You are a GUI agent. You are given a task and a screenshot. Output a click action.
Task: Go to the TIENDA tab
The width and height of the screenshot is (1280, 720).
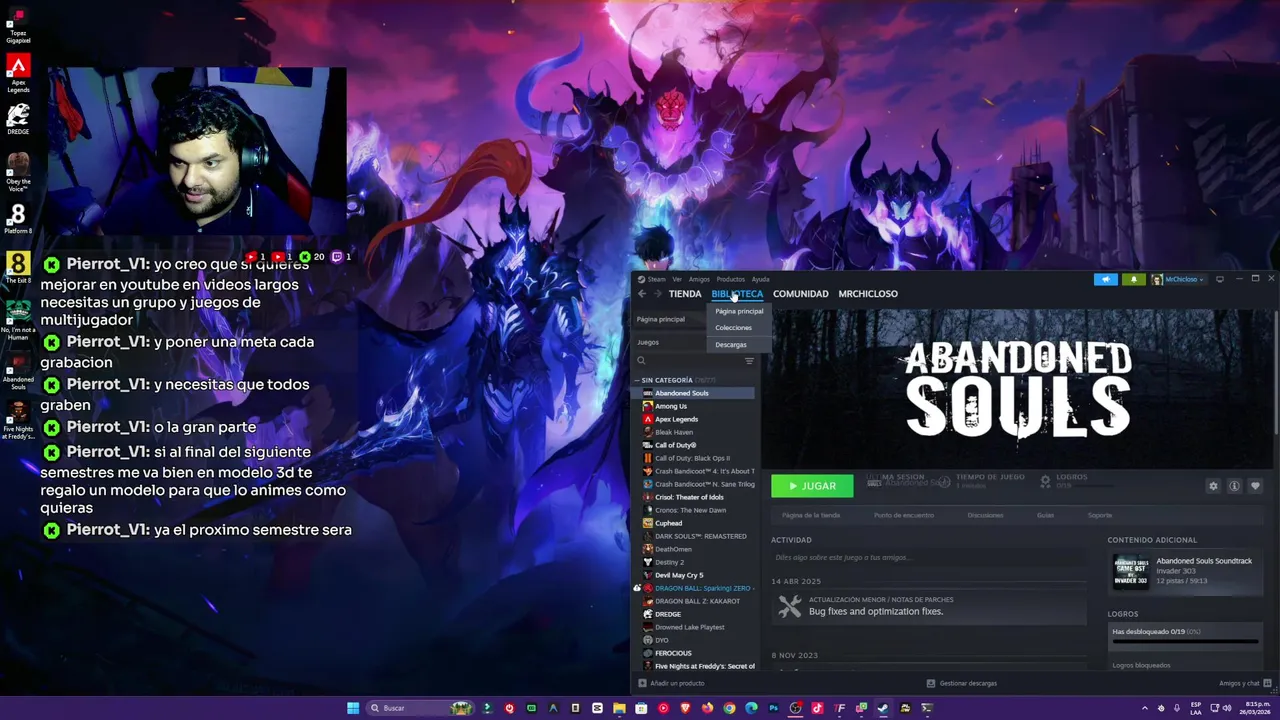tap(685, 294)
